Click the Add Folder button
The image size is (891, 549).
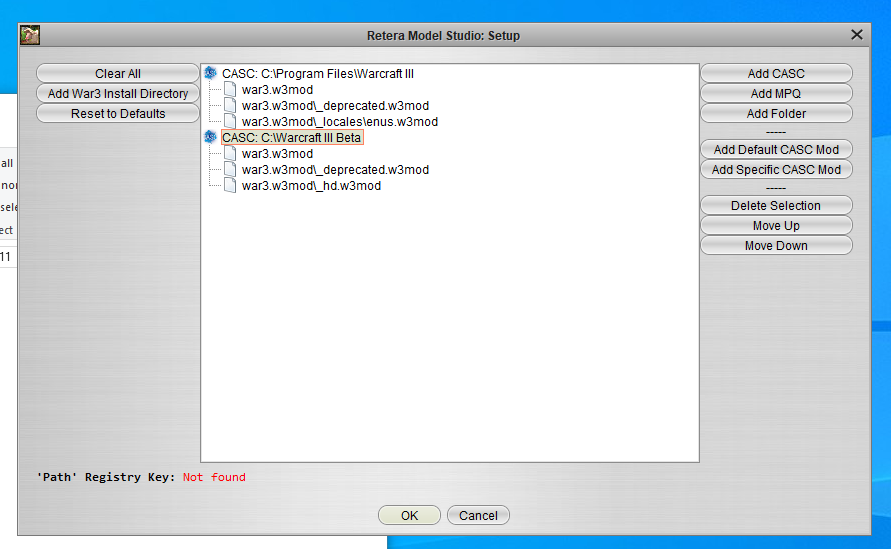pyautogui.click(x=776, y=113)
